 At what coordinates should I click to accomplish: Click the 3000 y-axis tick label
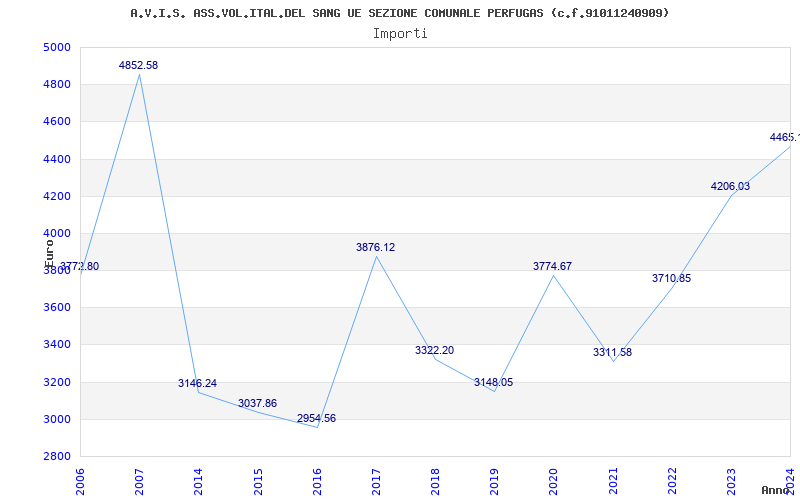point(57,419)
